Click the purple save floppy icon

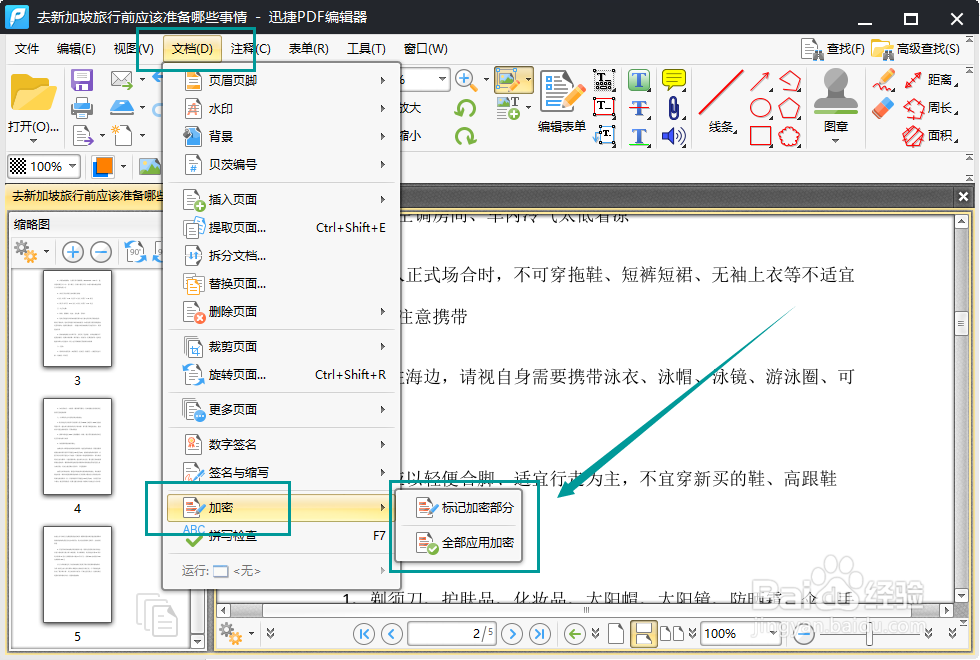(x=82, y=80)
